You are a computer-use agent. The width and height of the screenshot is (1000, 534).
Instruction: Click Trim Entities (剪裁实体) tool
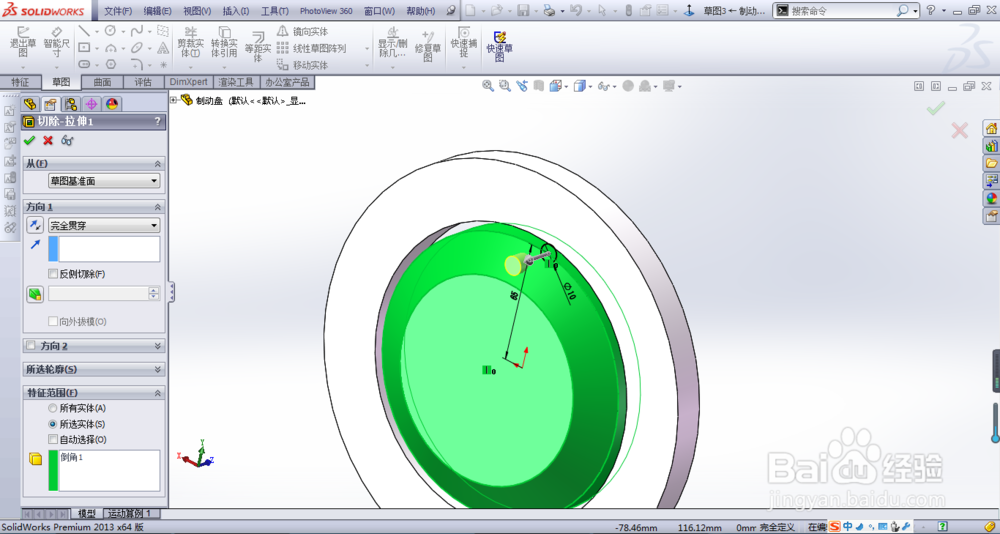190,43
